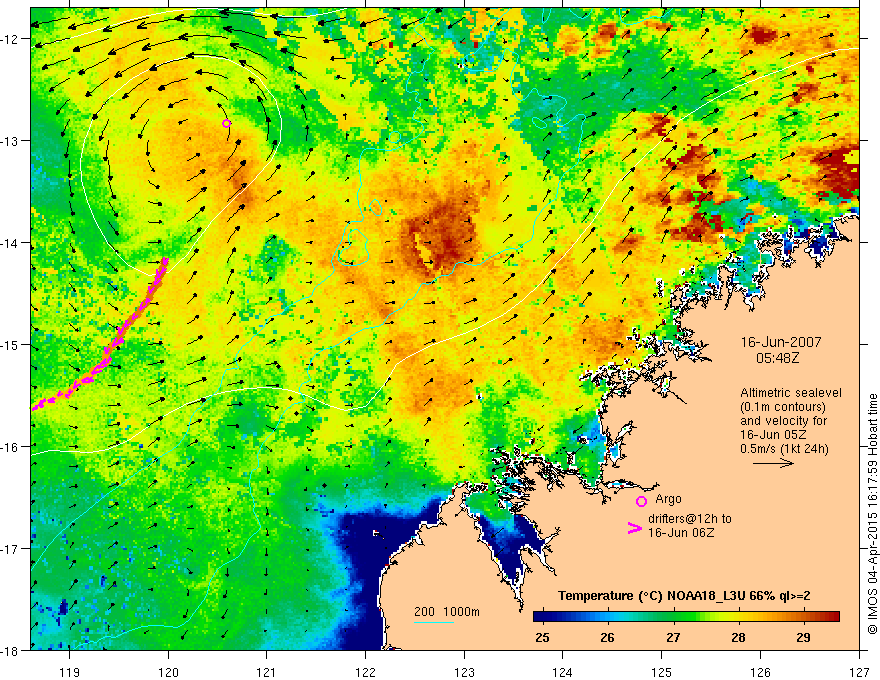The height and width of the screenshot is (680, 880).
Task: Click the date label 16-Jun-2007
Action: 781,342
